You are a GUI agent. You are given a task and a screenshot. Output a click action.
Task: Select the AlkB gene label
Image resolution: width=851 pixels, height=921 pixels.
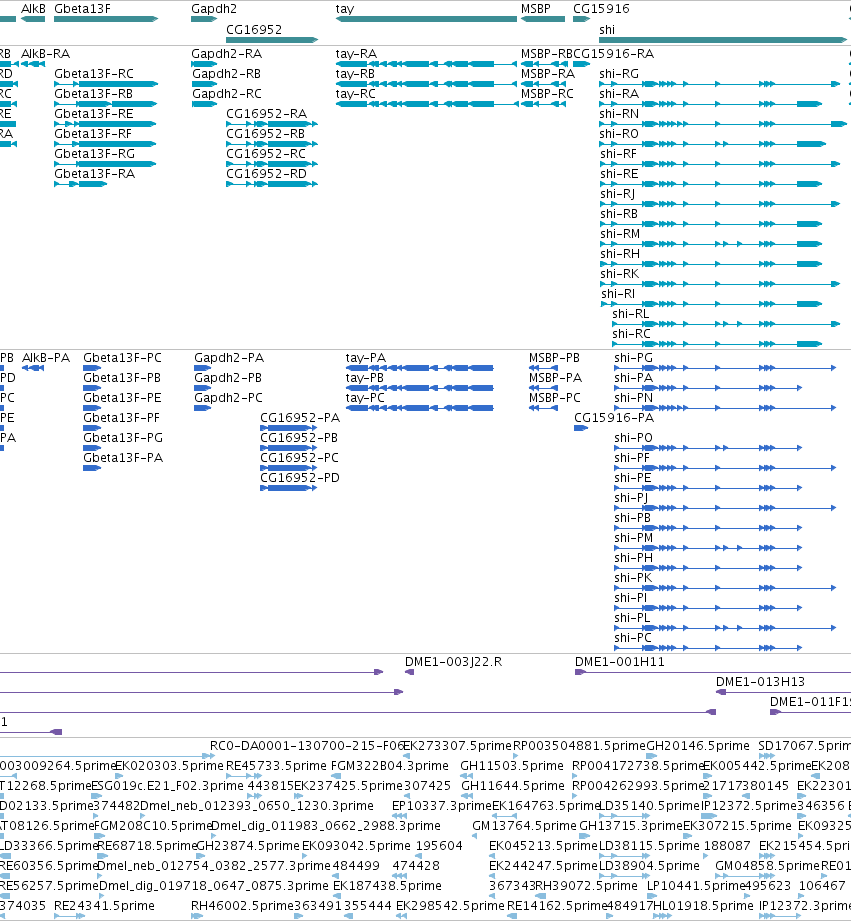pos(33,9)
